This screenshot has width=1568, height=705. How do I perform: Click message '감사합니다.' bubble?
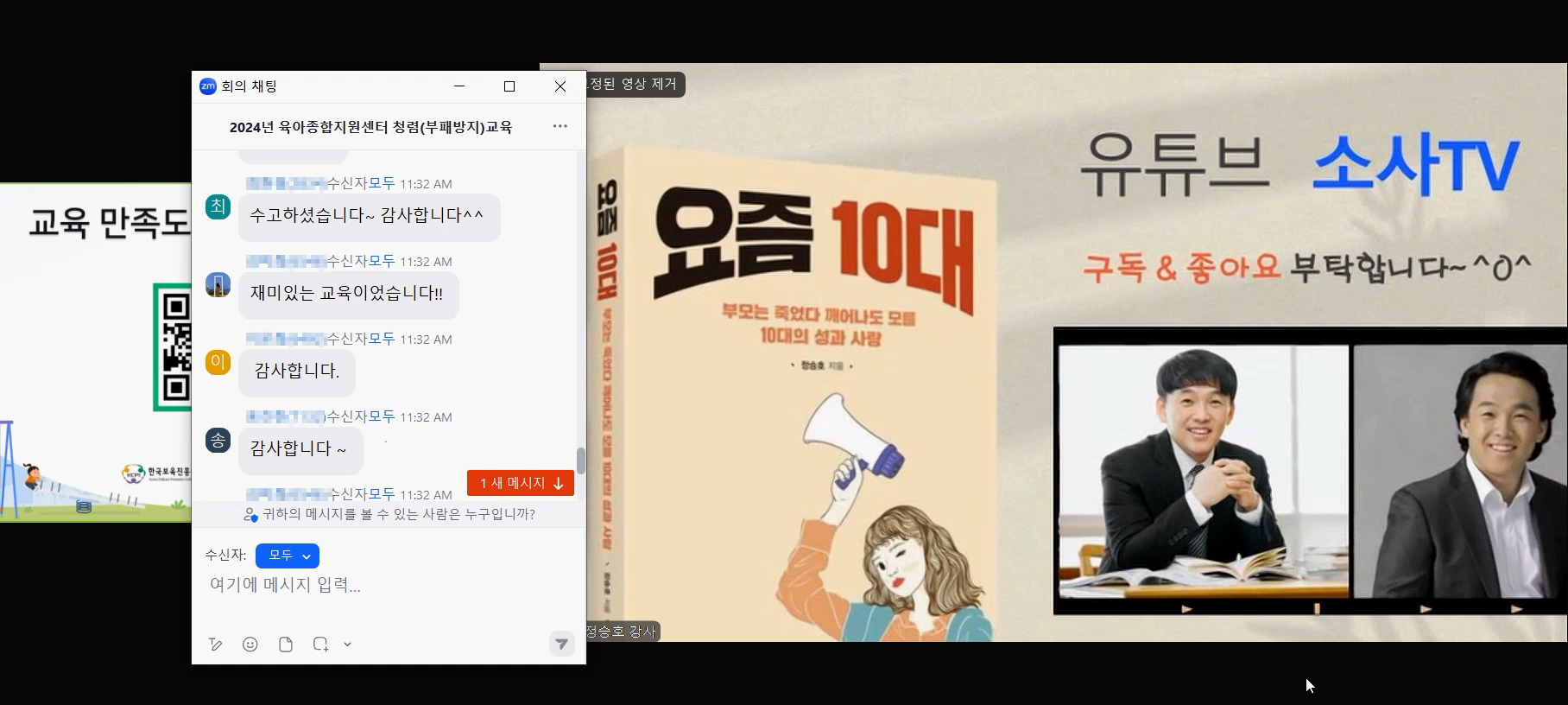[x=296, y=372]
